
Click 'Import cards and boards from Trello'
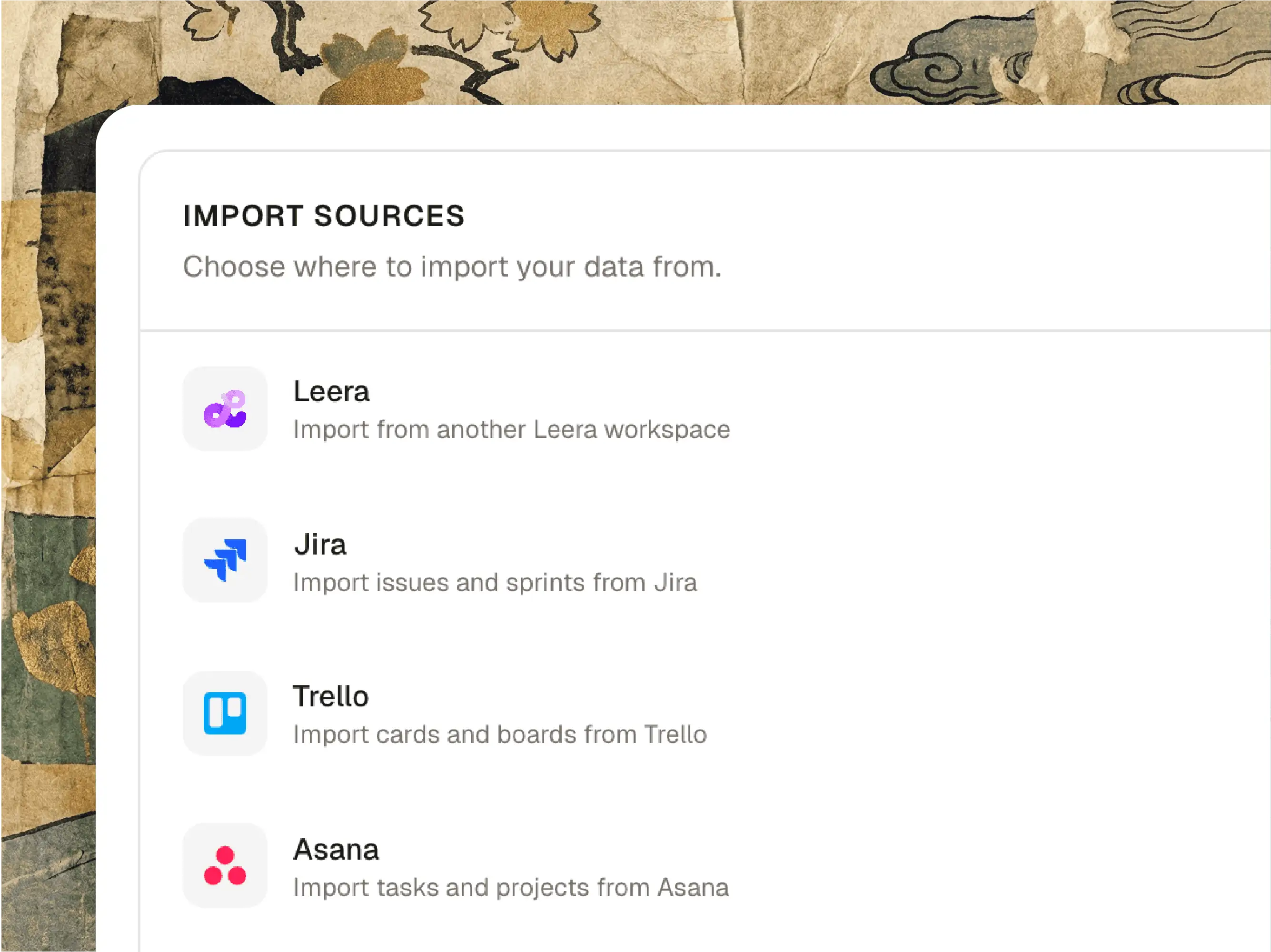(x=499, y=735)
